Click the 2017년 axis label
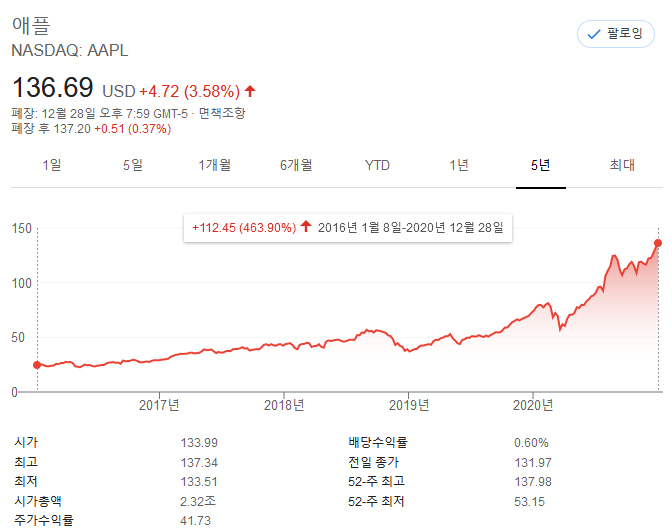 [159, 405]
